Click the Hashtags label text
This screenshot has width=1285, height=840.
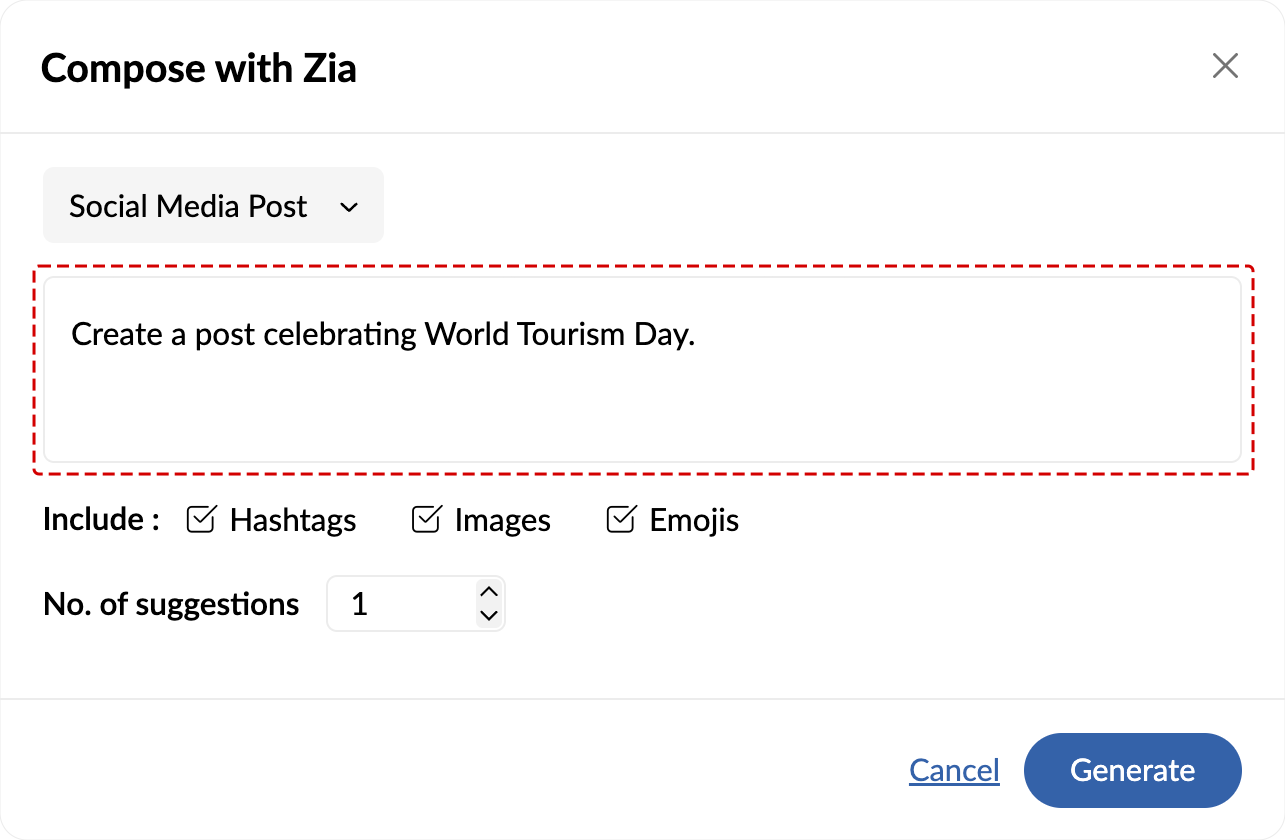click(x=293, y=521)
